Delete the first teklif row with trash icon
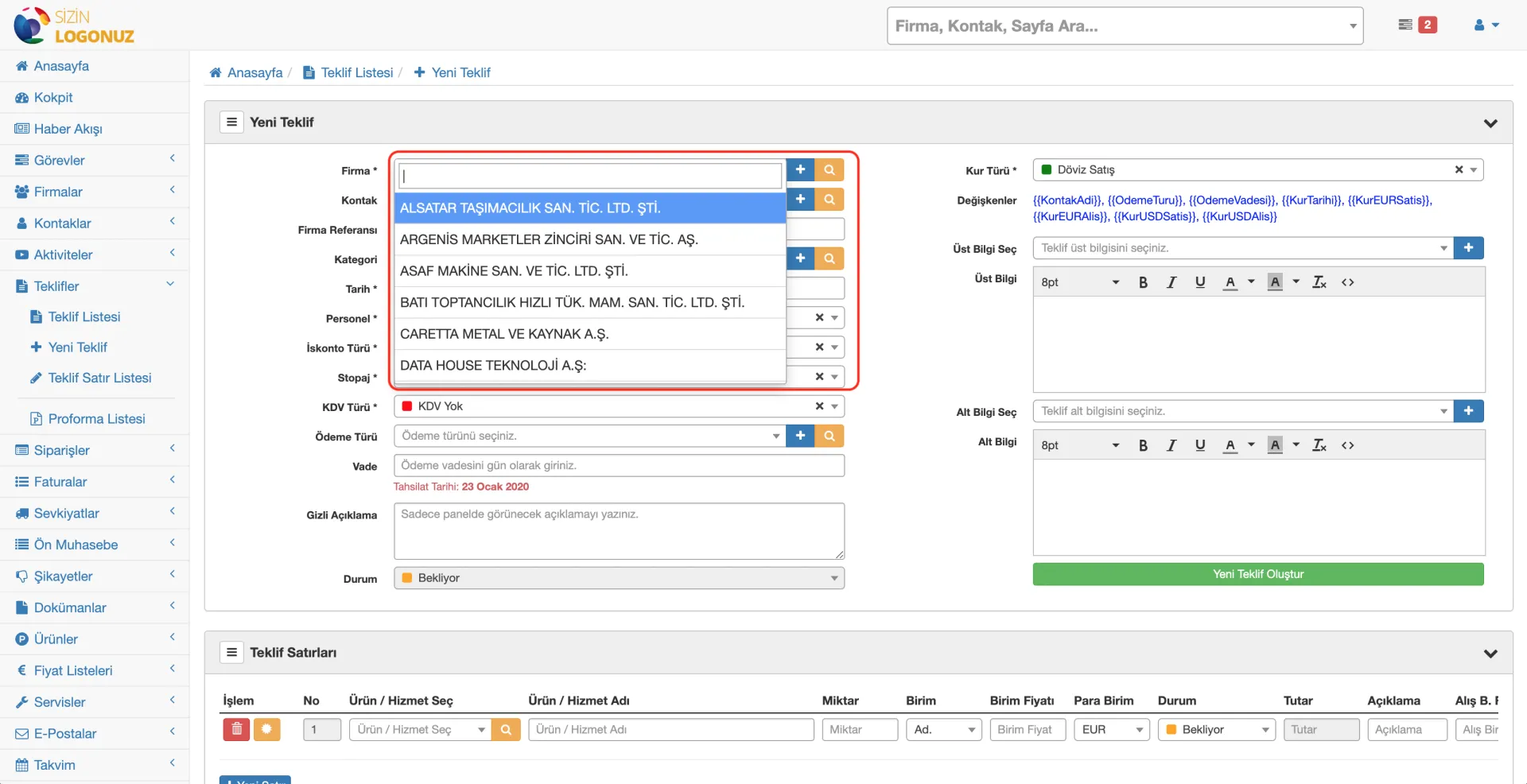Screen dimensions: 1527x784 [x=236, y=729]
